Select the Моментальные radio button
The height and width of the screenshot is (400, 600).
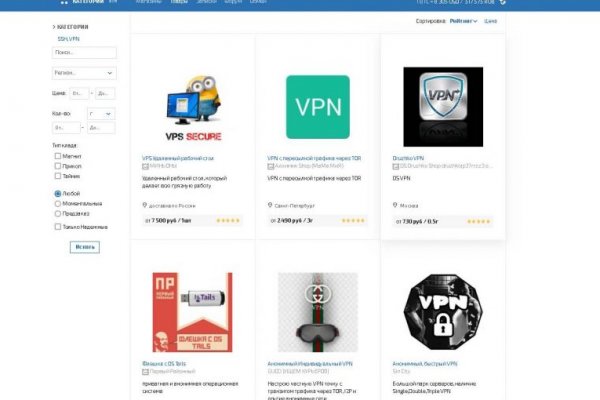coord(58,203)
